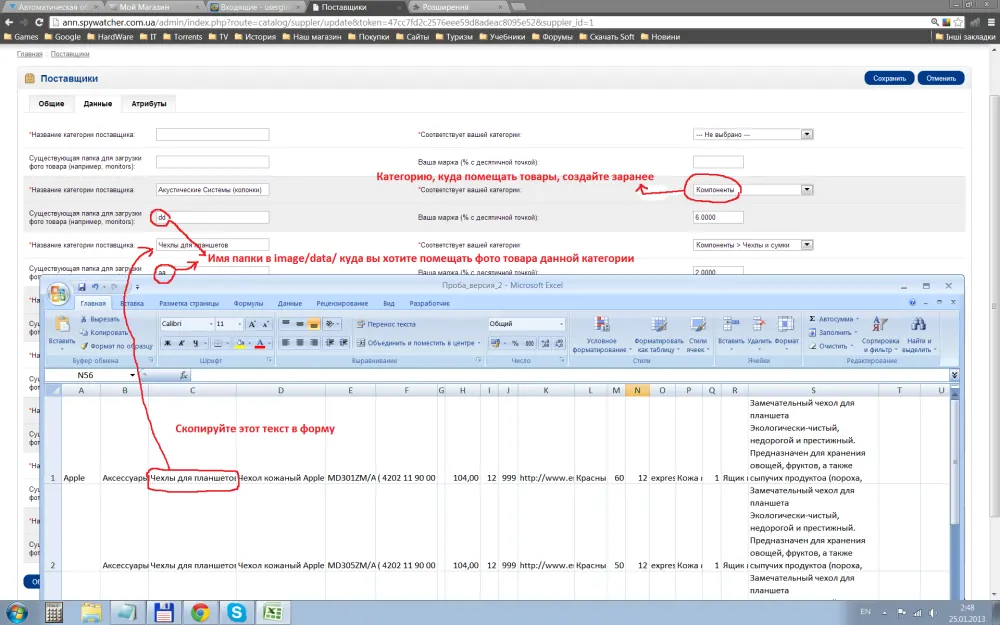Open the Формулы ribbon tab

click(248, 304)
